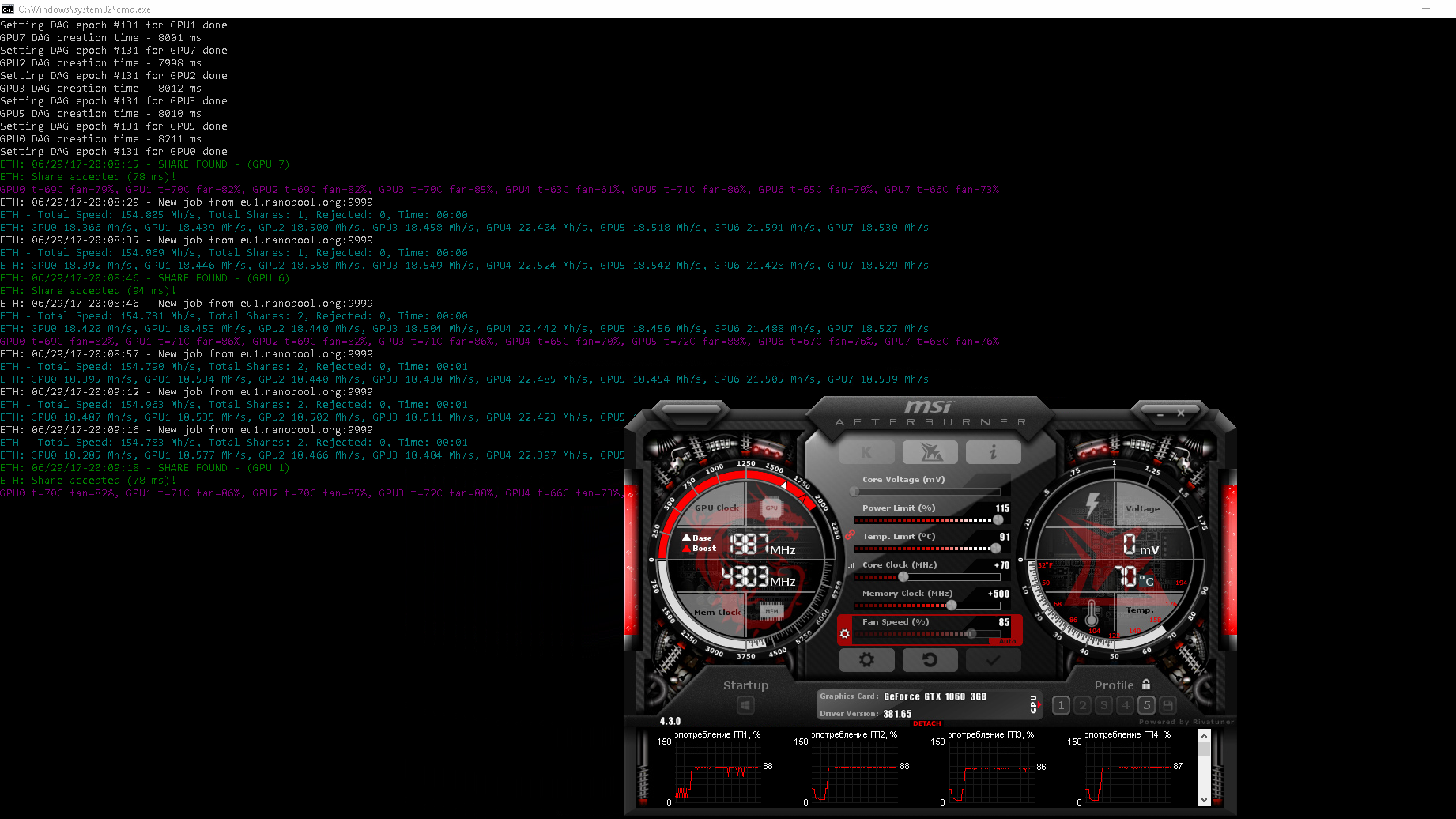This screenshot has height=819, width=1456.
Task: Click 'SHARE FOUND - (GPU 7)' line in cmd
Action: click(145, 164)
